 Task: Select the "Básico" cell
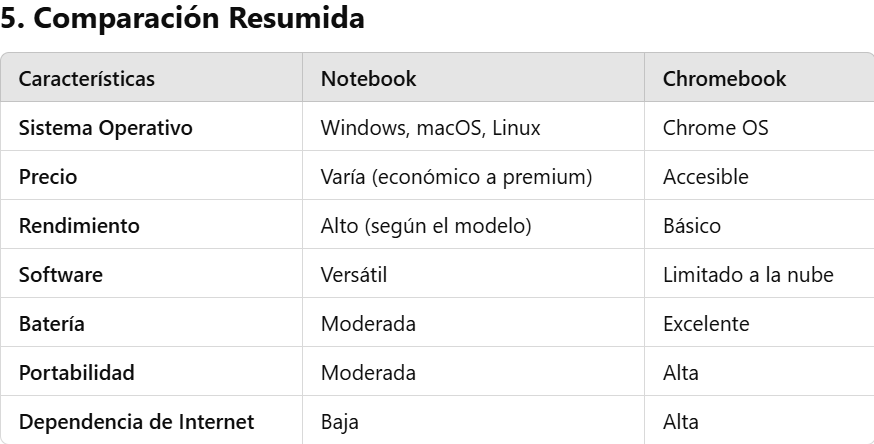(x=691, y=226)
